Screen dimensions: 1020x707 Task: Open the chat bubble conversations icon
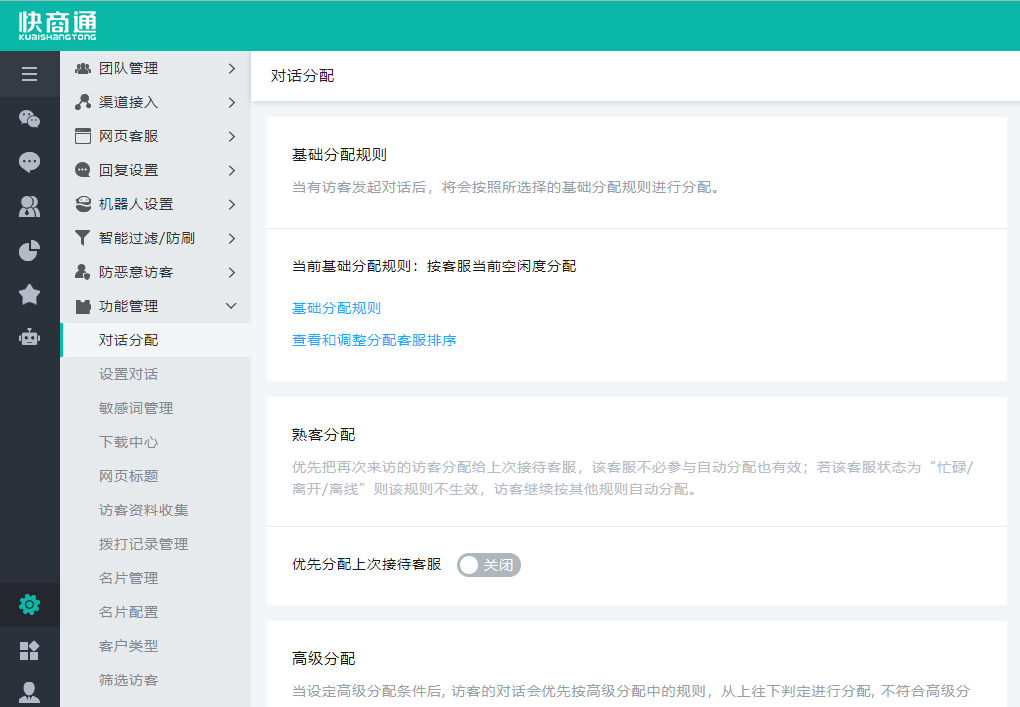pyautogui.click(x=29, y=162)
